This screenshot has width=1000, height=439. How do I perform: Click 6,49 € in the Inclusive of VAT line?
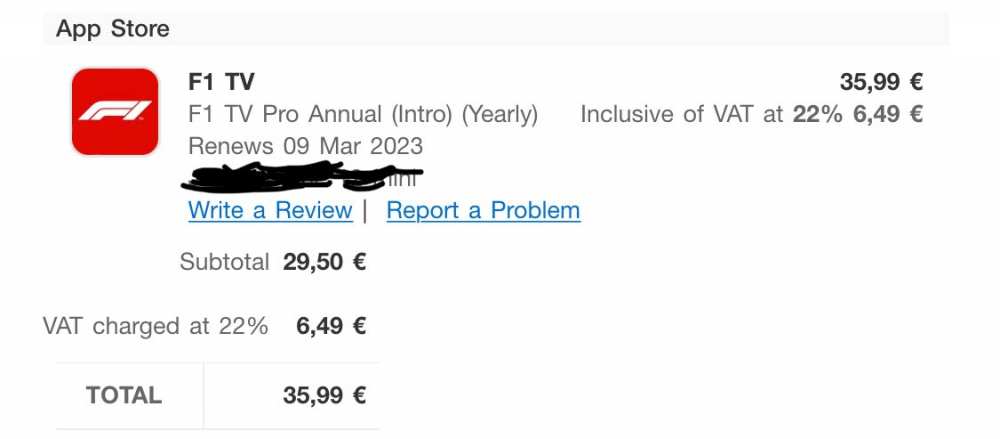pos(887,114)
